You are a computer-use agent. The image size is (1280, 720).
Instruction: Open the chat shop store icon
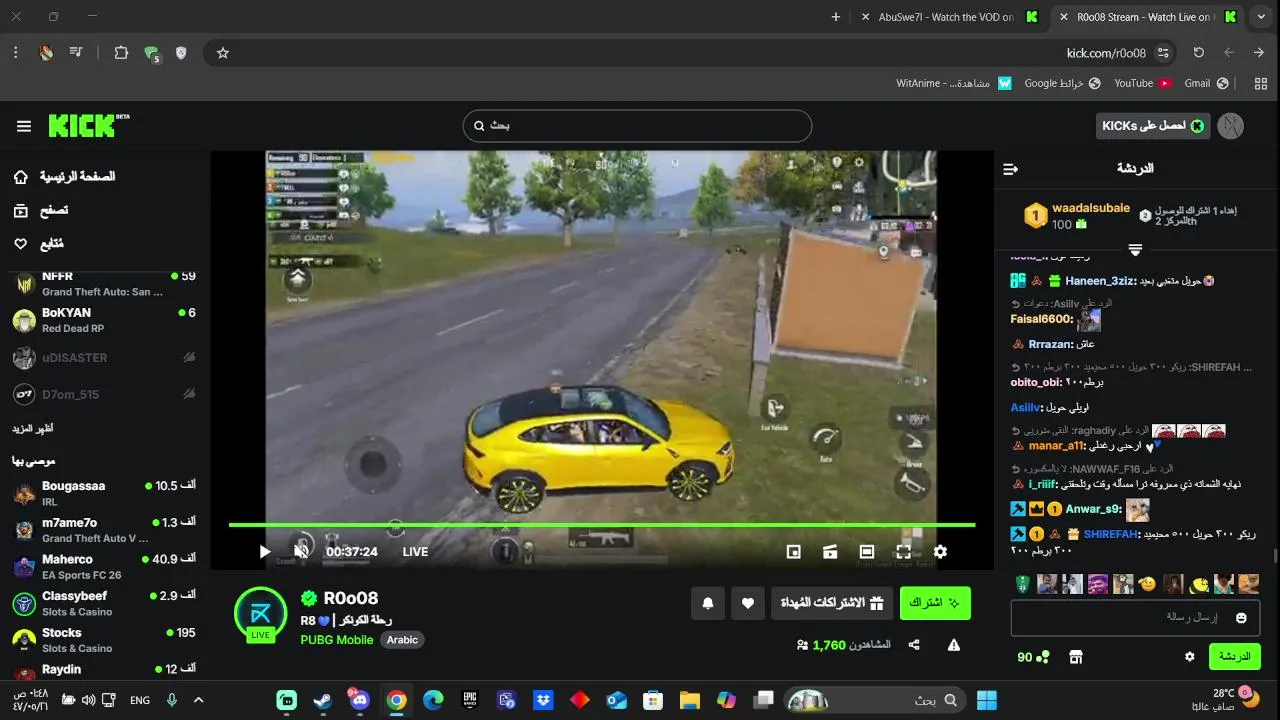pyautogui.click(x=1075, y=657)
